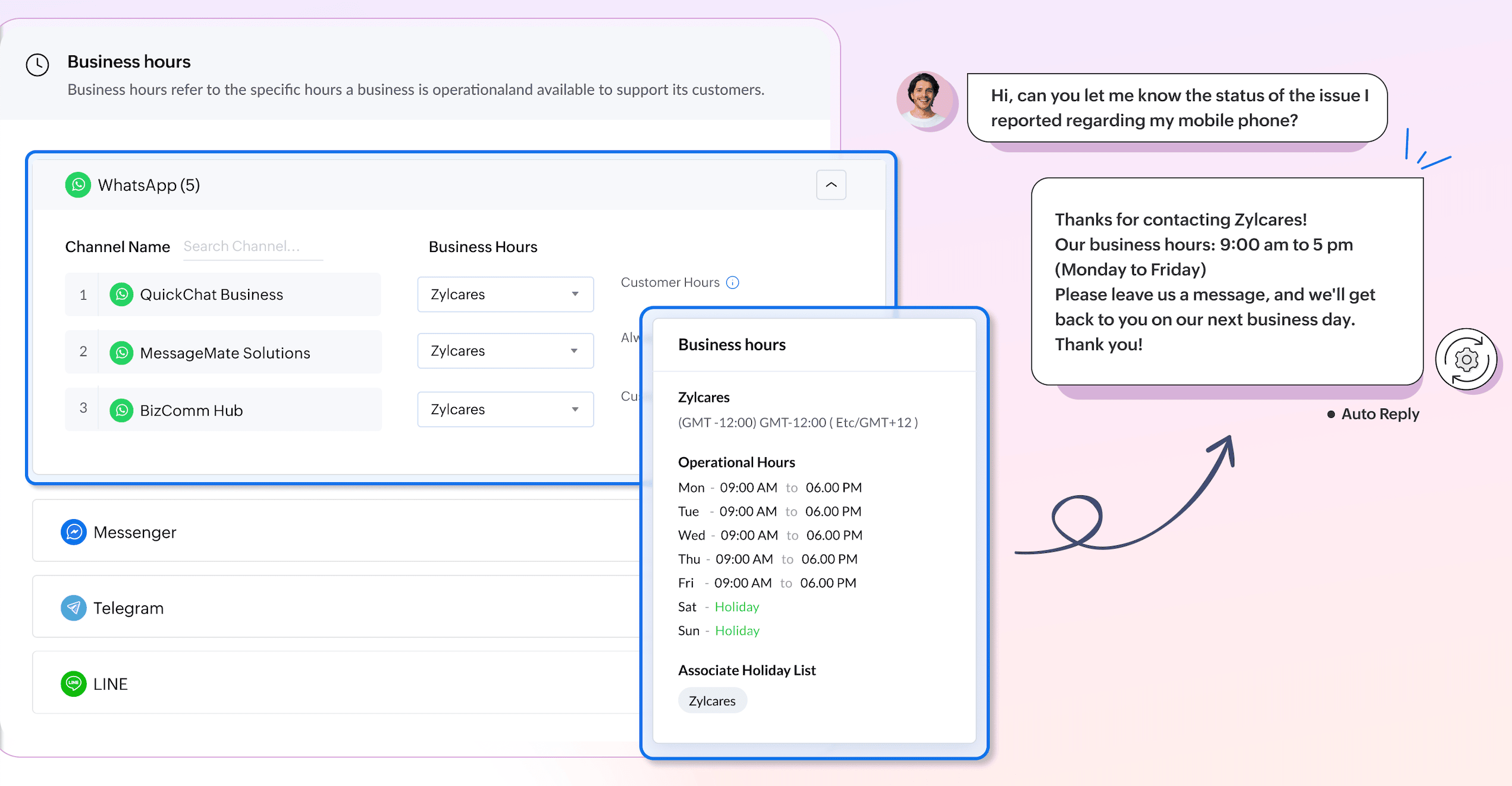Select the MessageMate Solutions channel row
This screenshot has width=1512, height=786.
click(x=224, y=353)
